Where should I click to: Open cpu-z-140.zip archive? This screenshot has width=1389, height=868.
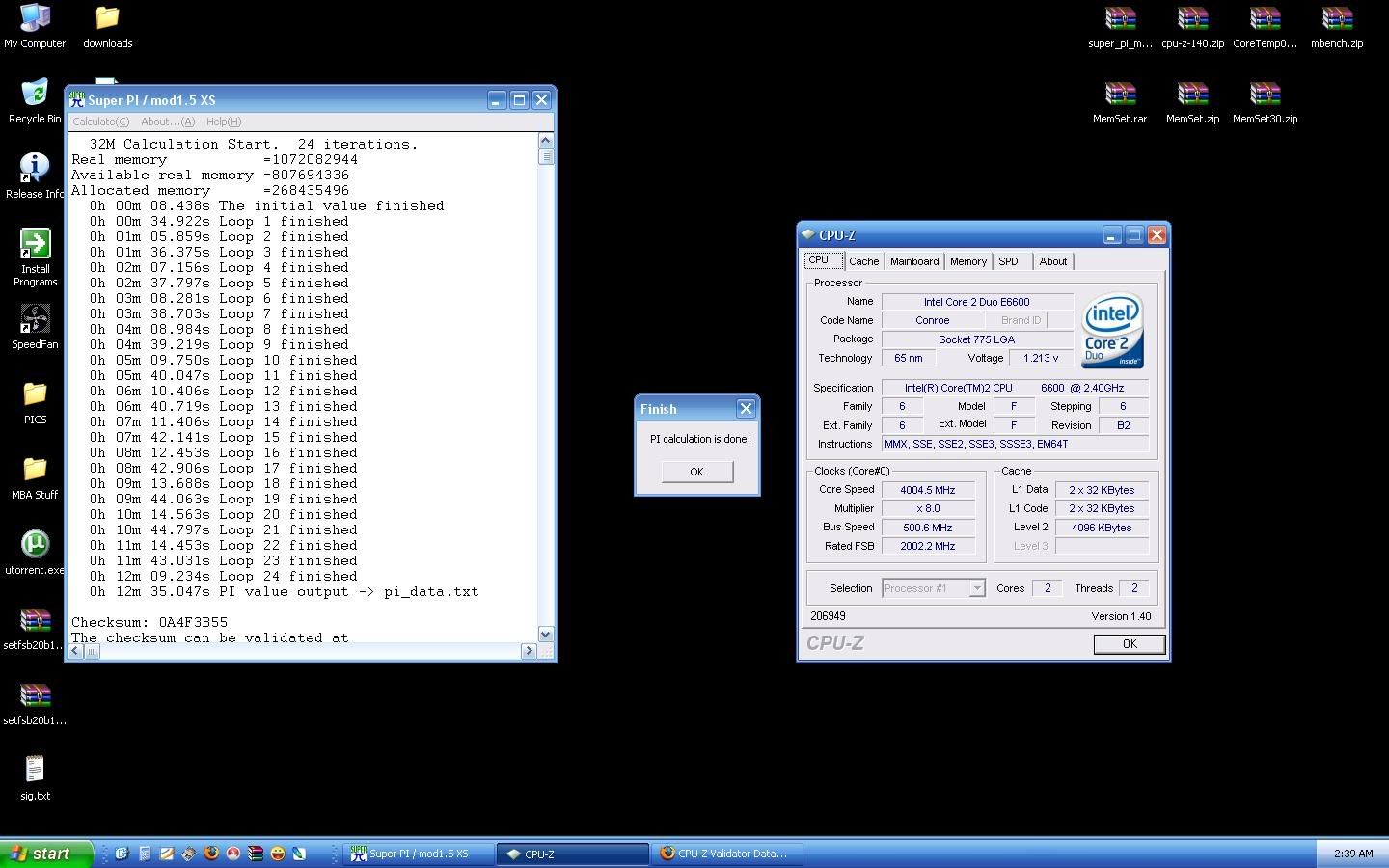(x=1192, y=27)
